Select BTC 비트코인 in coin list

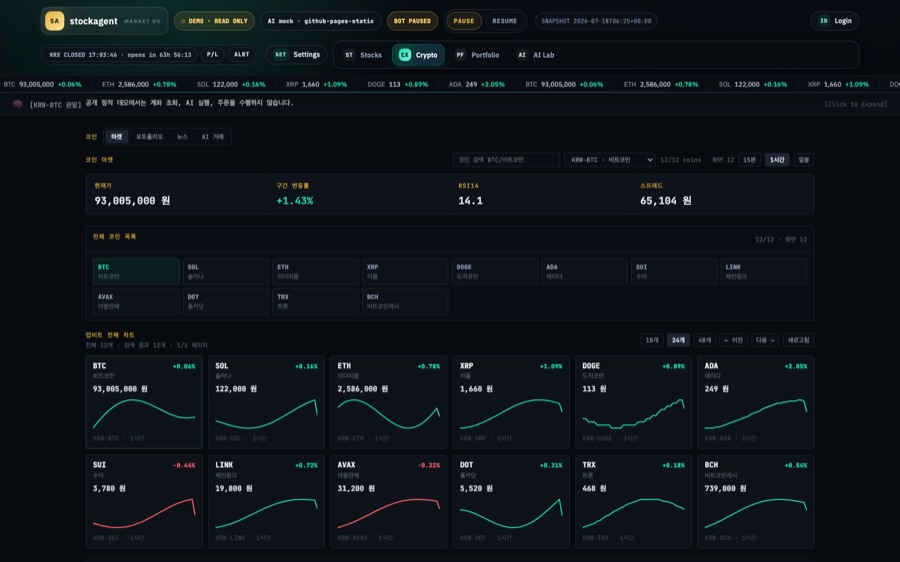point(136,272)
